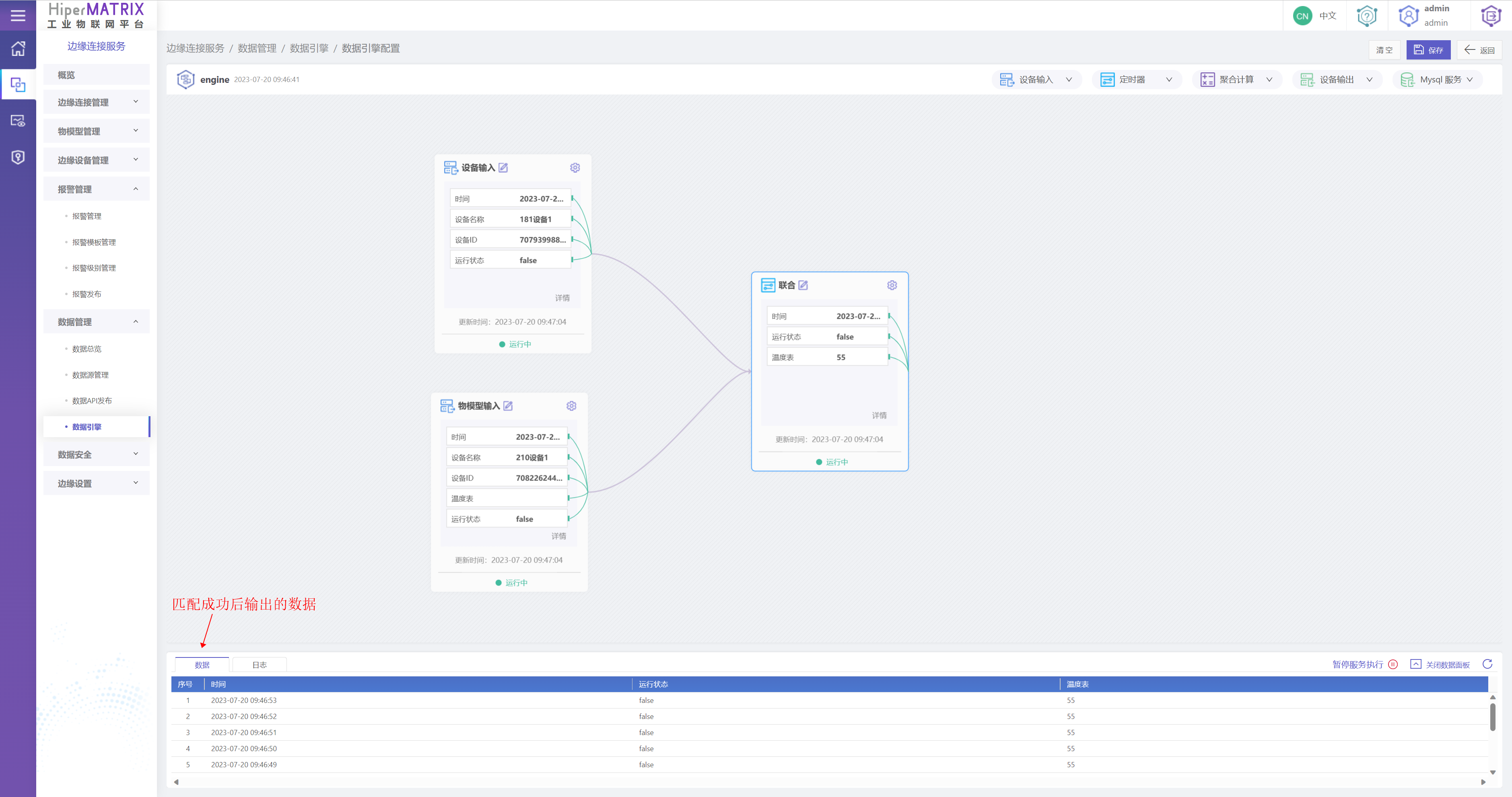The width and height of the screenshot is (1512, 797).
Task: Open the security shield icon in left rail
Action: tap(18, 157)
